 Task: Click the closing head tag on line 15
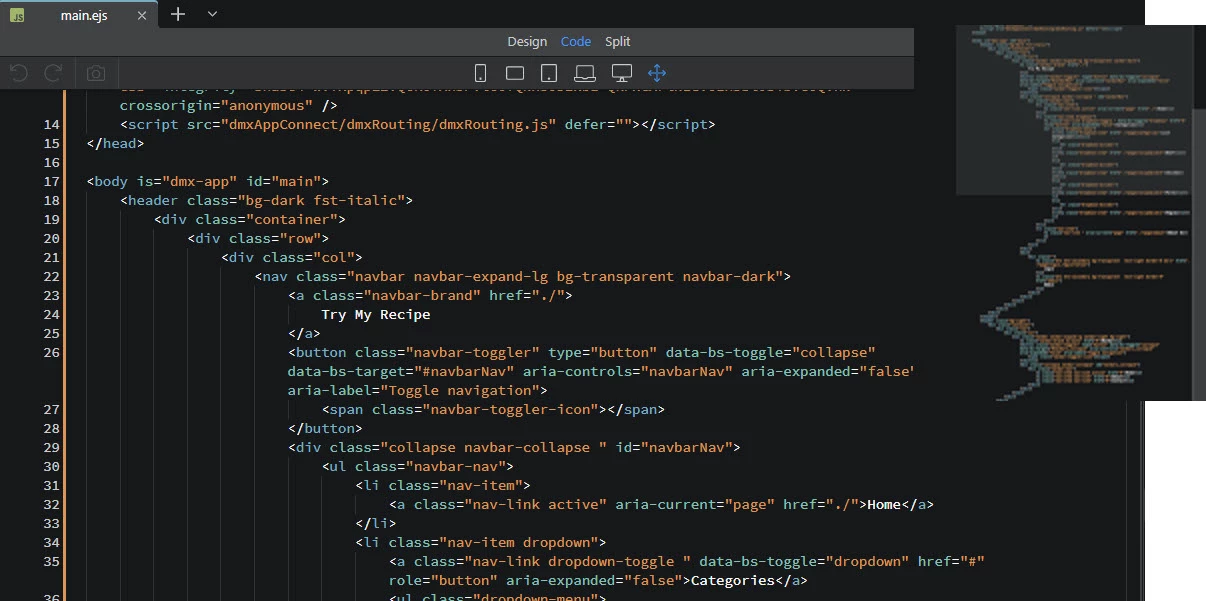[115, 143]
